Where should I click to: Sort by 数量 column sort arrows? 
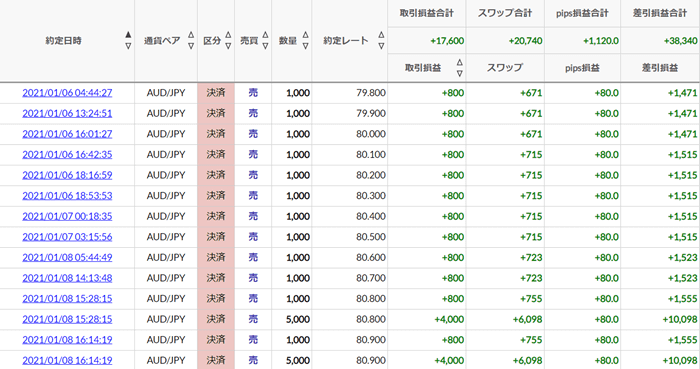(x=305, y=40)
